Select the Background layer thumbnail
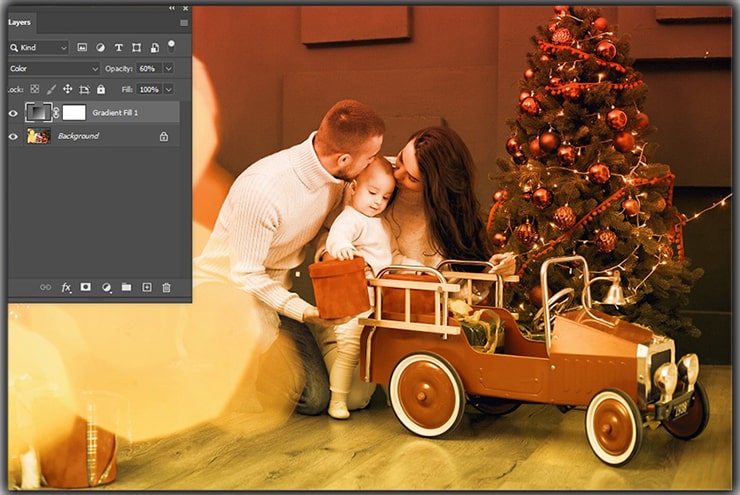The image size is (740, 495). [39, 136]
